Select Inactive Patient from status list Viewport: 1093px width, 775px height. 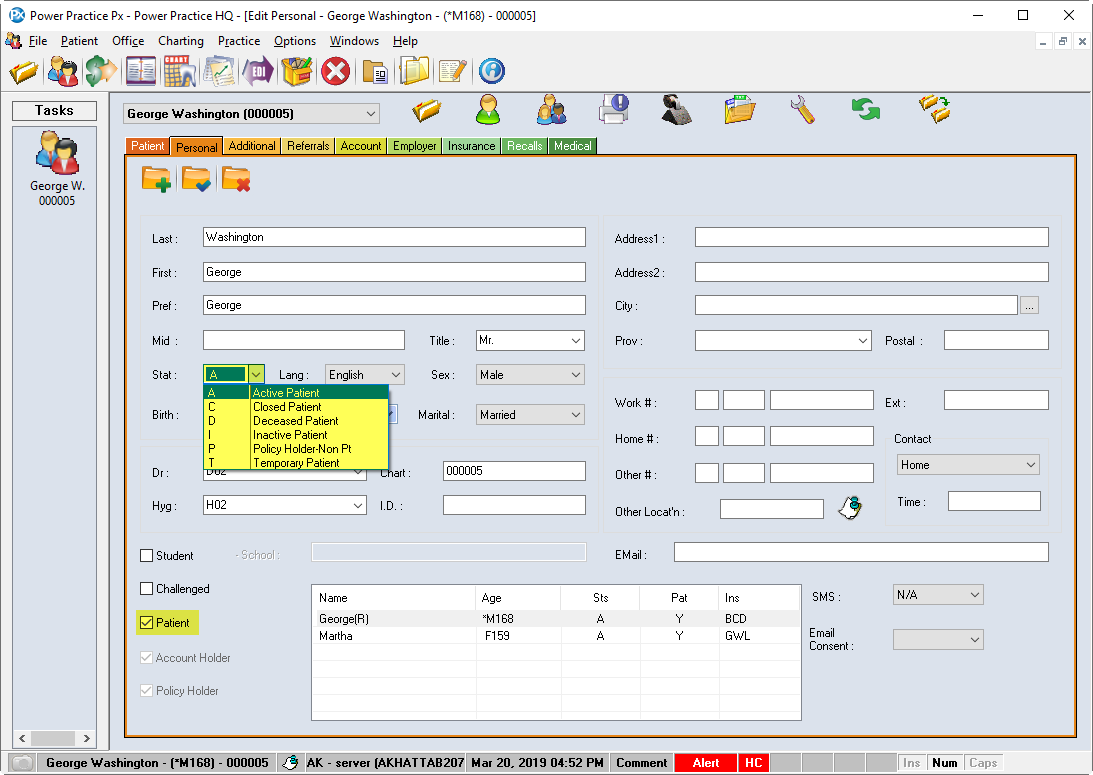pyautogui.click(x=290, y=435)
